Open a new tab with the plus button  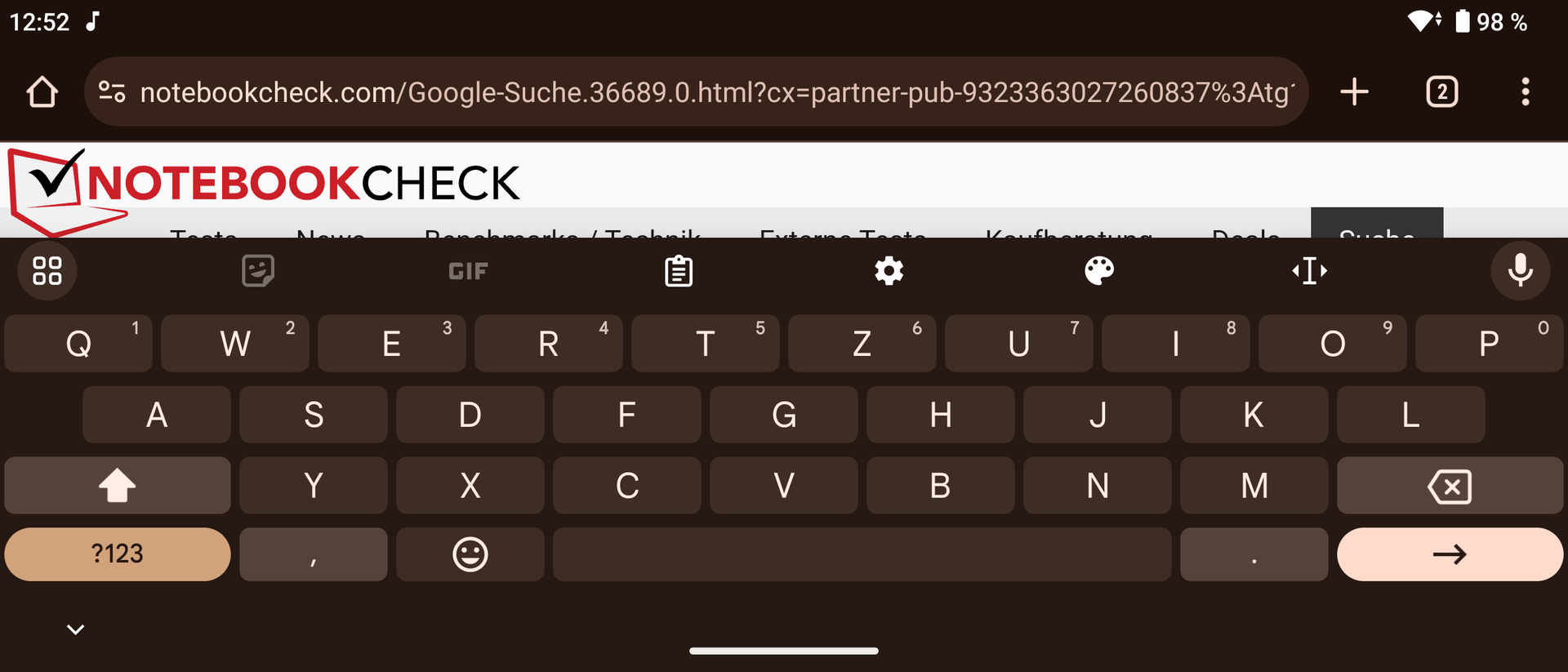point(1354,91)
